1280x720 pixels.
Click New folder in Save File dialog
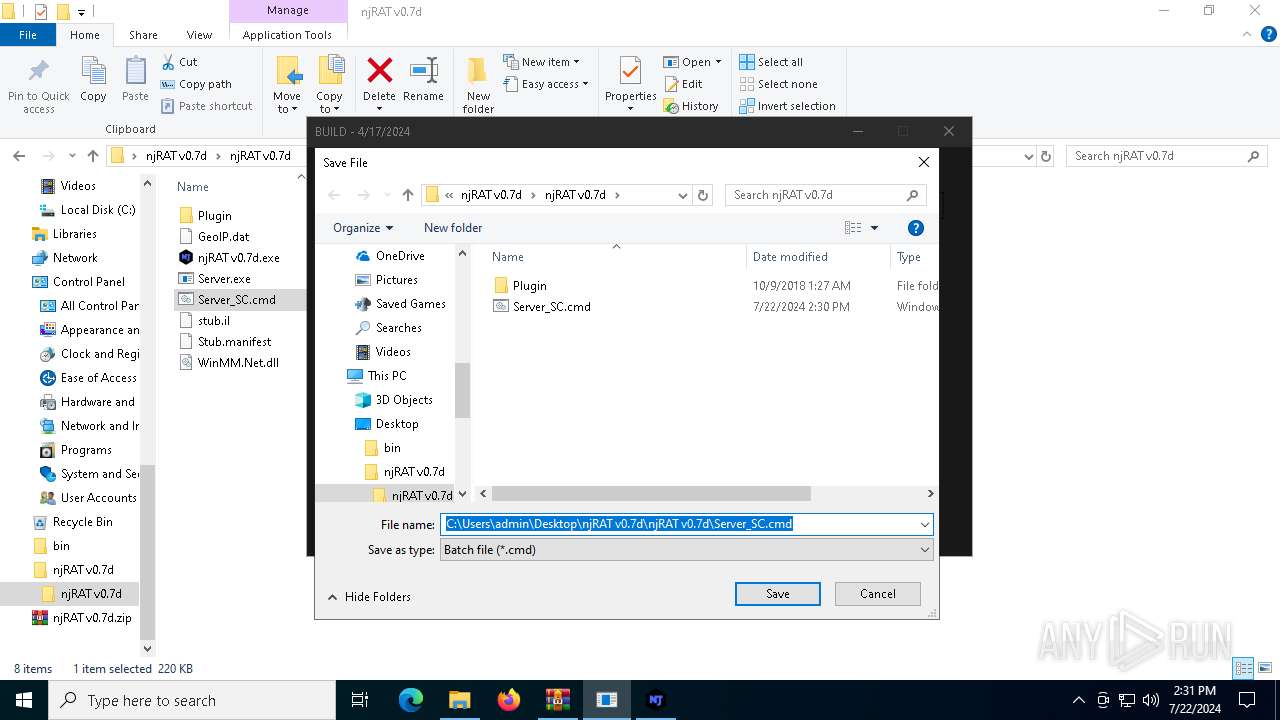pyautogui.click(x=453, y=228)
